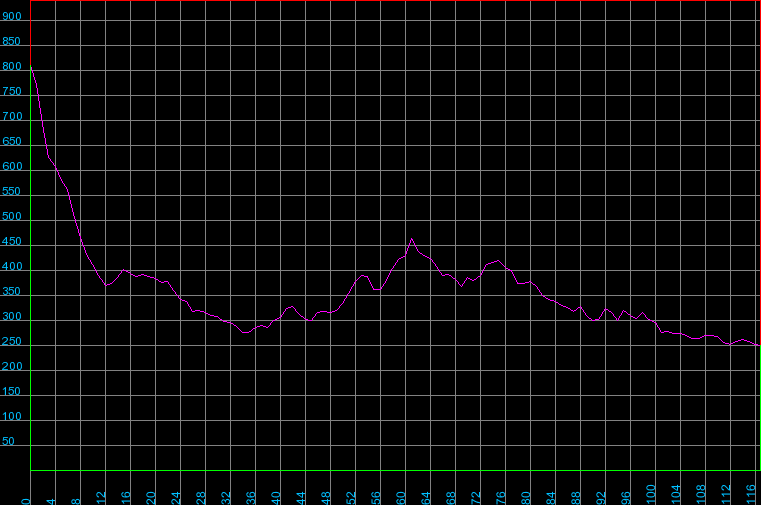Select the 16 x-axis label
The height and width of the screenshot is (505, 761).
(x=126, y=498)
